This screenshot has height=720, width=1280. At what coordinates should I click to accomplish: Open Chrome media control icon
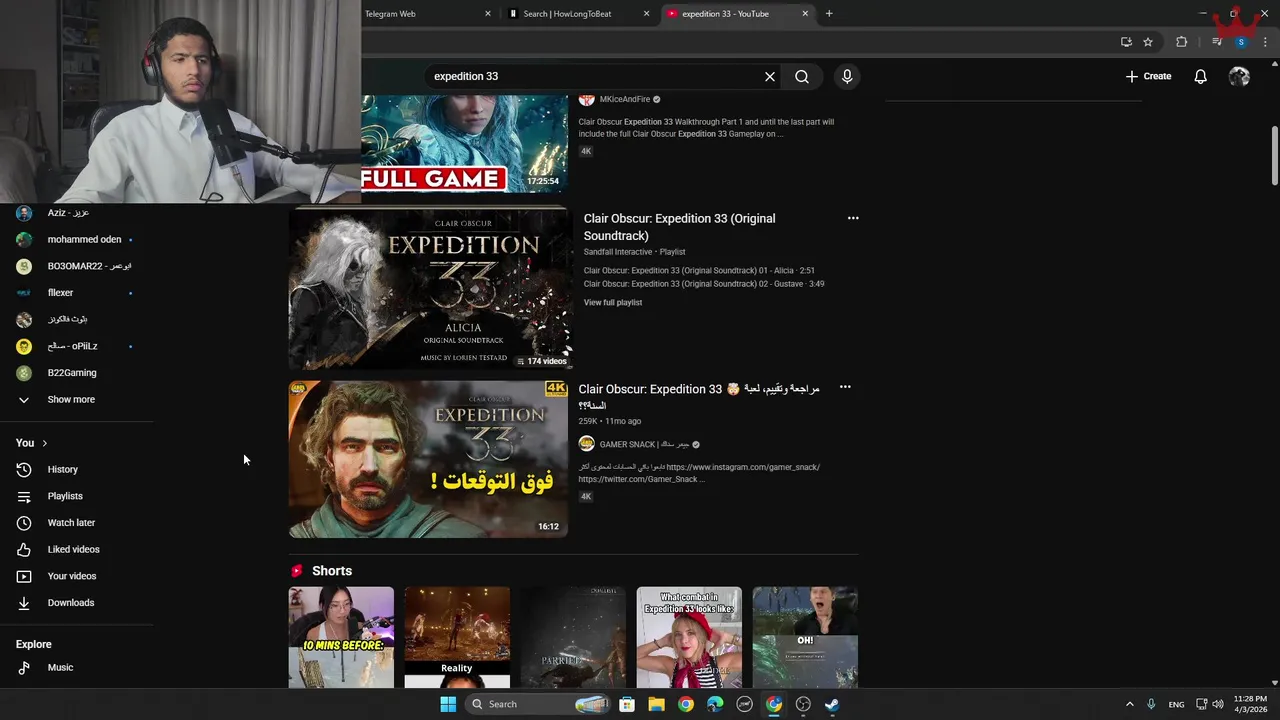point(1217,42)
